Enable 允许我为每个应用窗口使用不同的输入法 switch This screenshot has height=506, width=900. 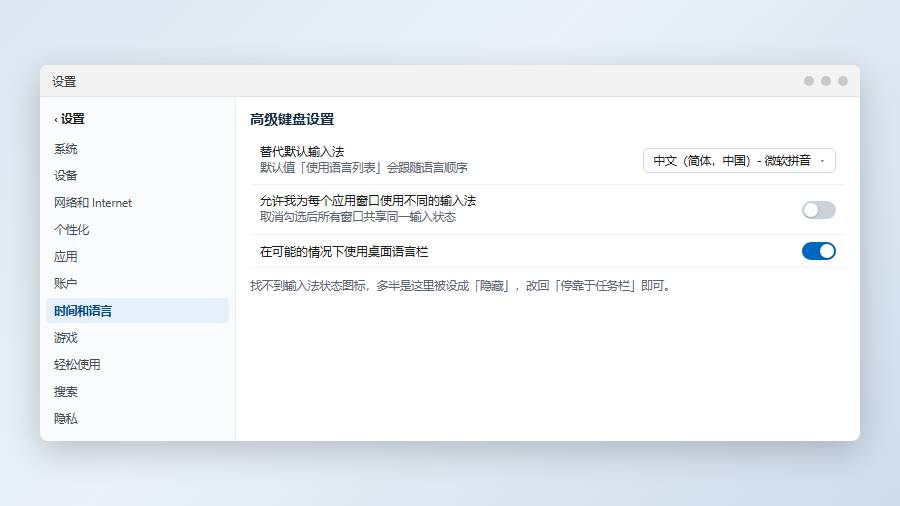[x=818, y=210]
